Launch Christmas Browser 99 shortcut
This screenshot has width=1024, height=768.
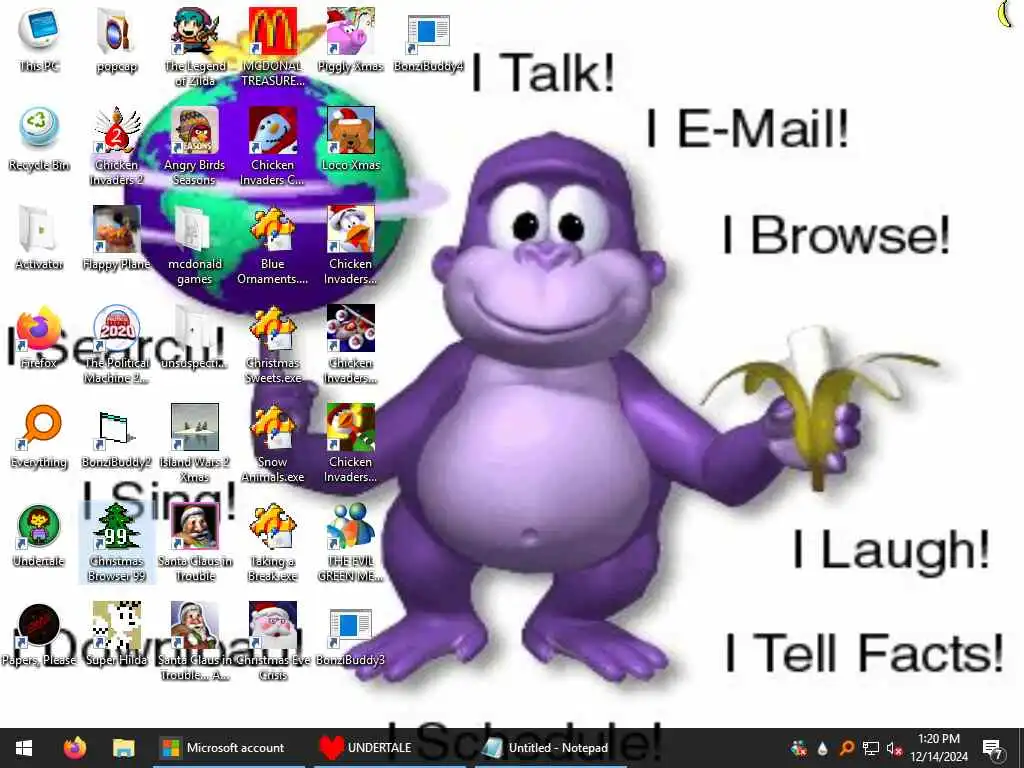116,542
